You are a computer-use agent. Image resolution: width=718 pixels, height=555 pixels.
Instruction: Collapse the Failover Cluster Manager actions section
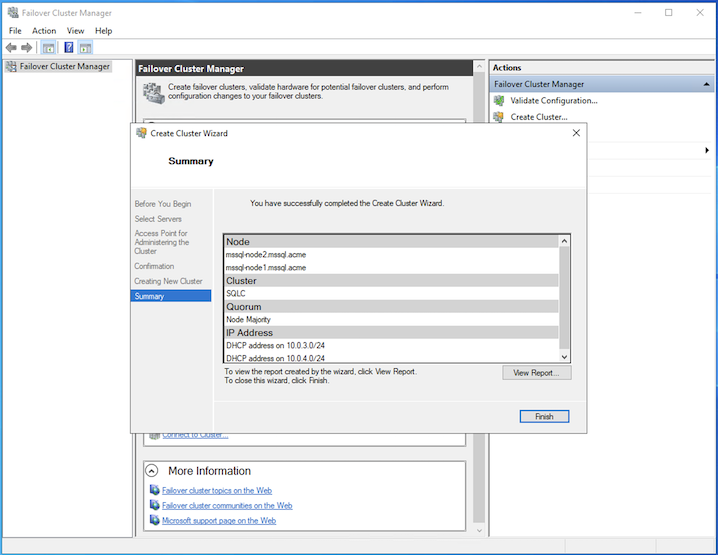[x=706, y=84]
